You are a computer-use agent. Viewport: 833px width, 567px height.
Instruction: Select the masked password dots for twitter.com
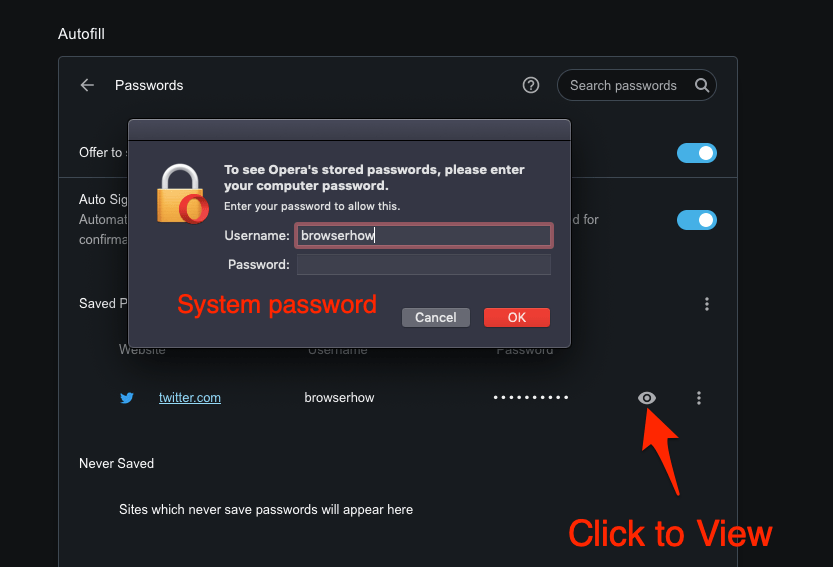tap(531, 398)
